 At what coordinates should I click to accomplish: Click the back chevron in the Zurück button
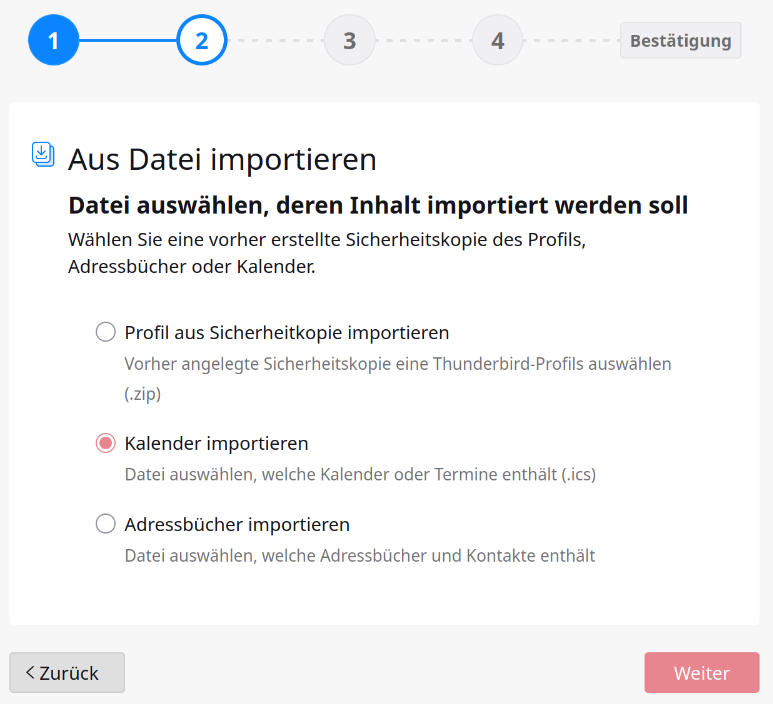coord(30,673)
